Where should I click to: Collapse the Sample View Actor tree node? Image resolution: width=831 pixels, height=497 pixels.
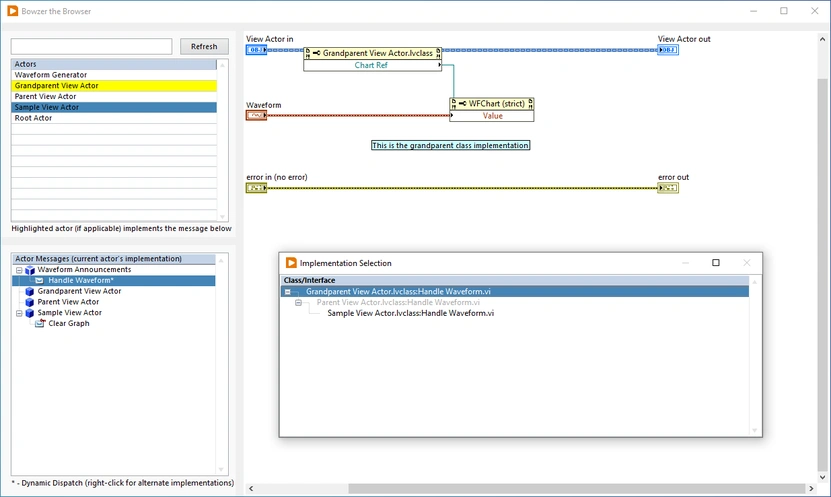click(x=19, y=313)
